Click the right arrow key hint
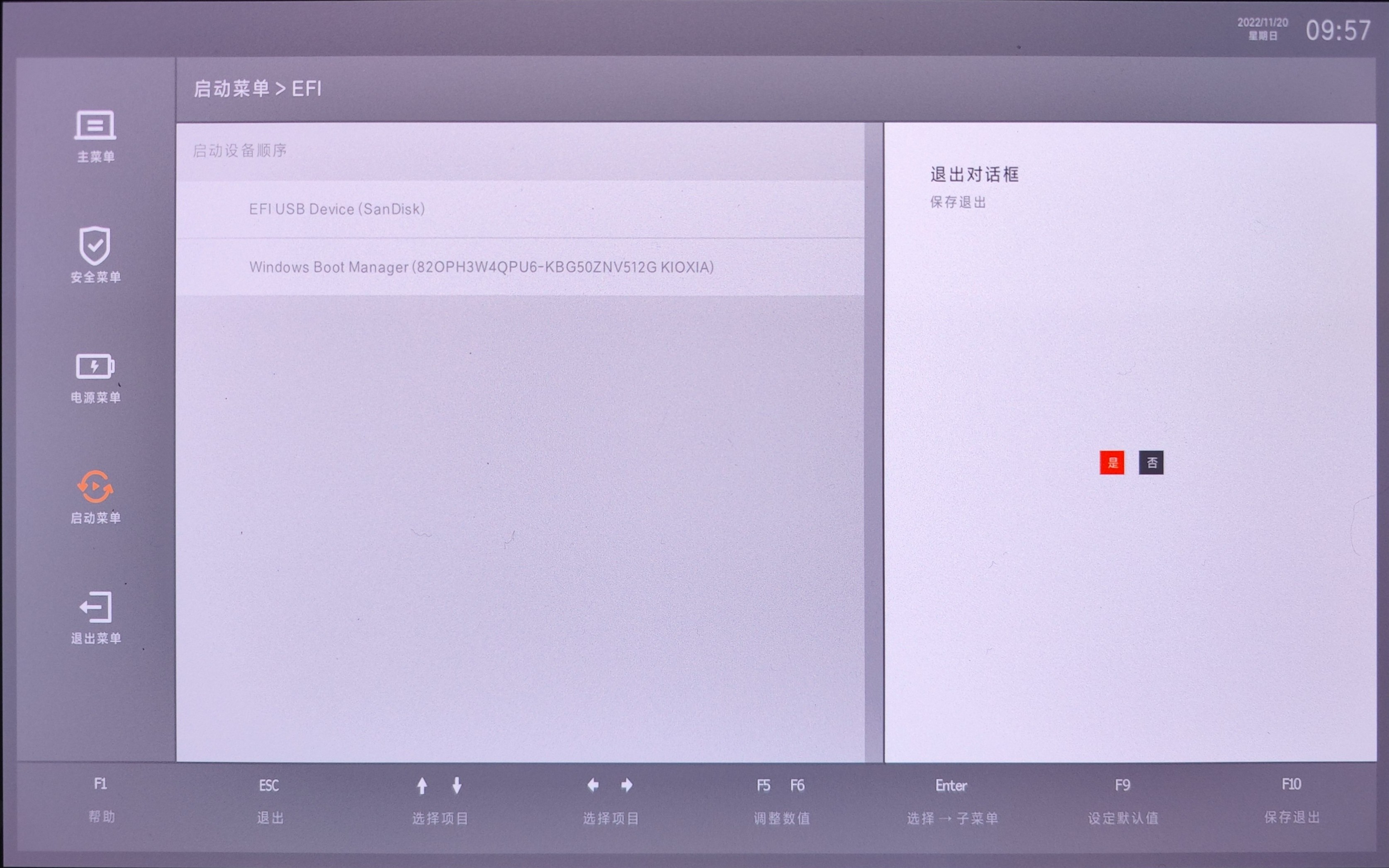The image size is (1389, 868). click(x=627, y=785)
